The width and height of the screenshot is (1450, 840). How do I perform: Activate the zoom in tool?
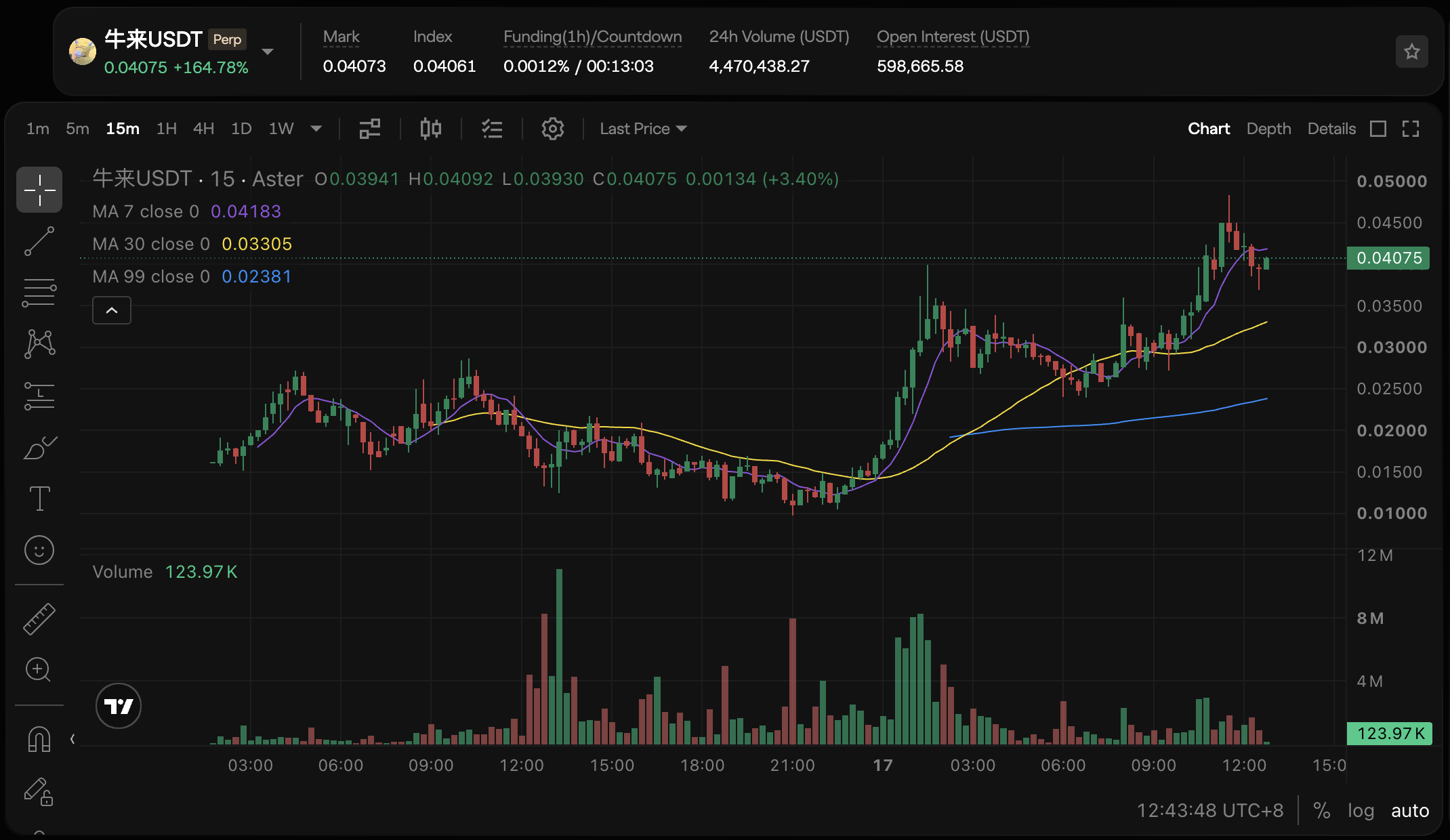pyautogui.click(x=38, y=670)
